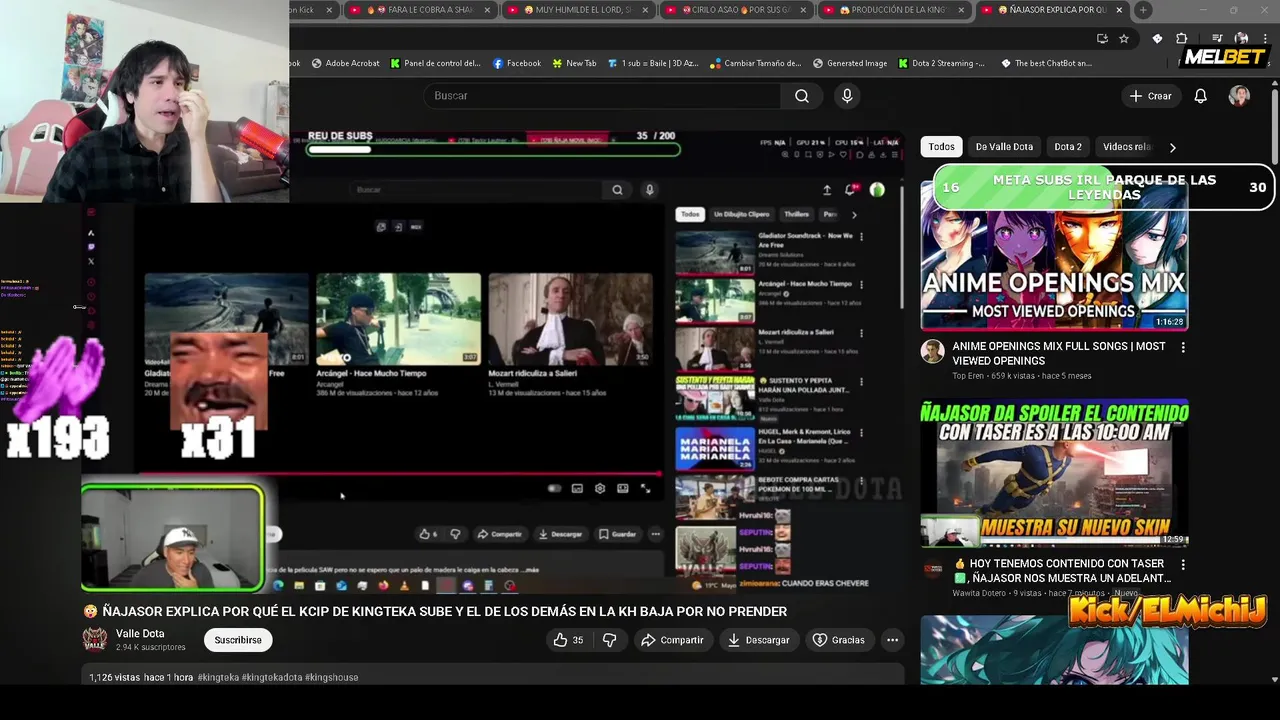Open the Valle Dota channel name link
The image size is (1280, 720).
(x=140, y=634)
